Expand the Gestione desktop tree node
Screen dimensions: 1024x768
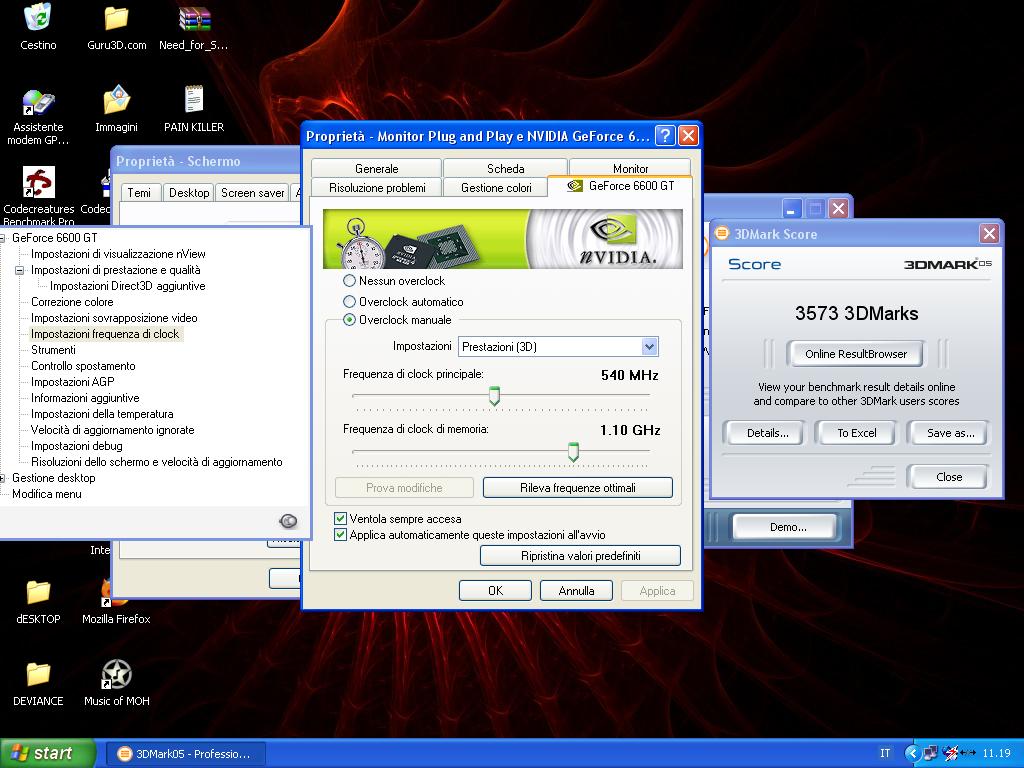pos(3,478)
